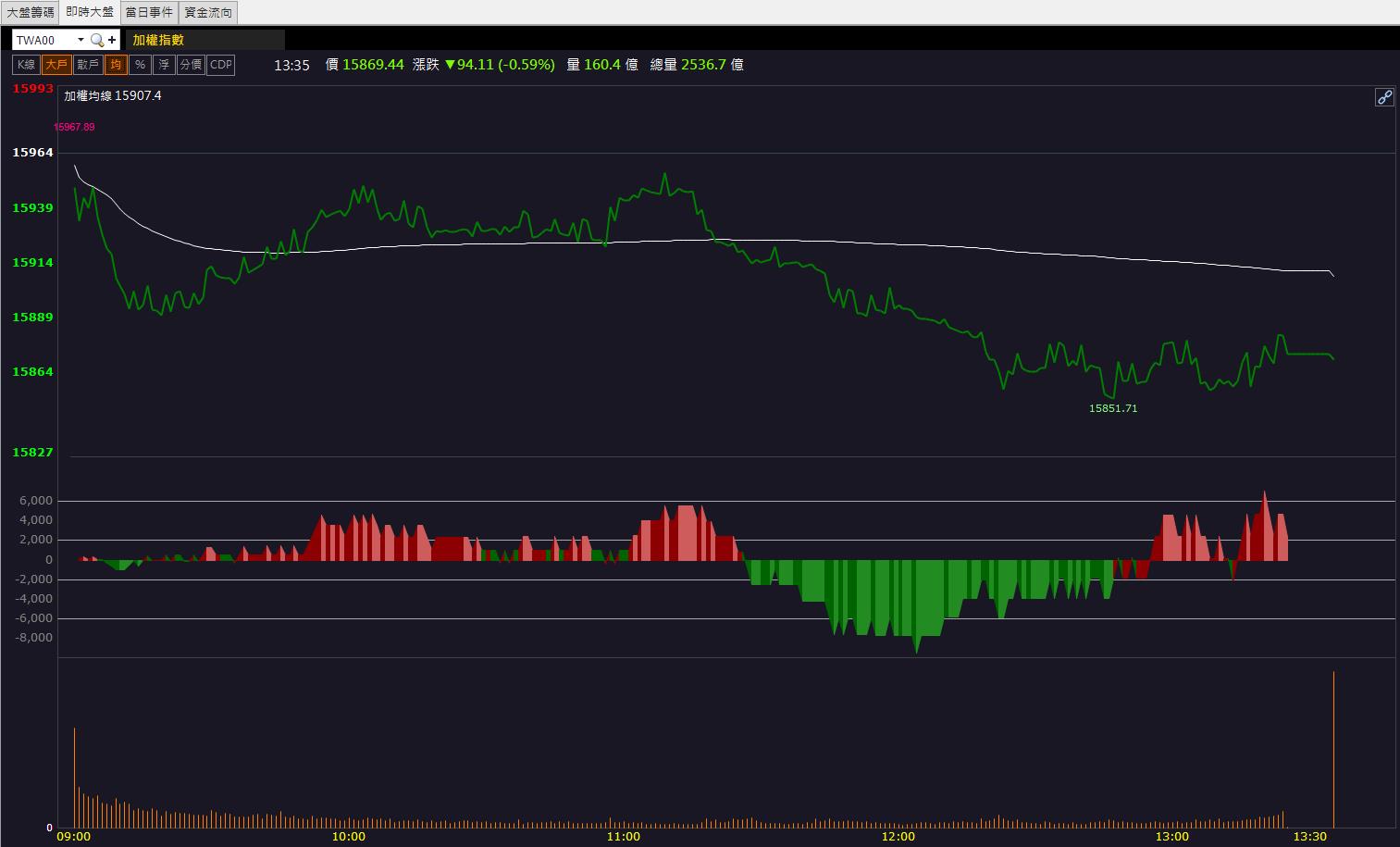Expand the TWA00 symbol dropdown arrow
1400x847 pixels.
pos(81,40)
